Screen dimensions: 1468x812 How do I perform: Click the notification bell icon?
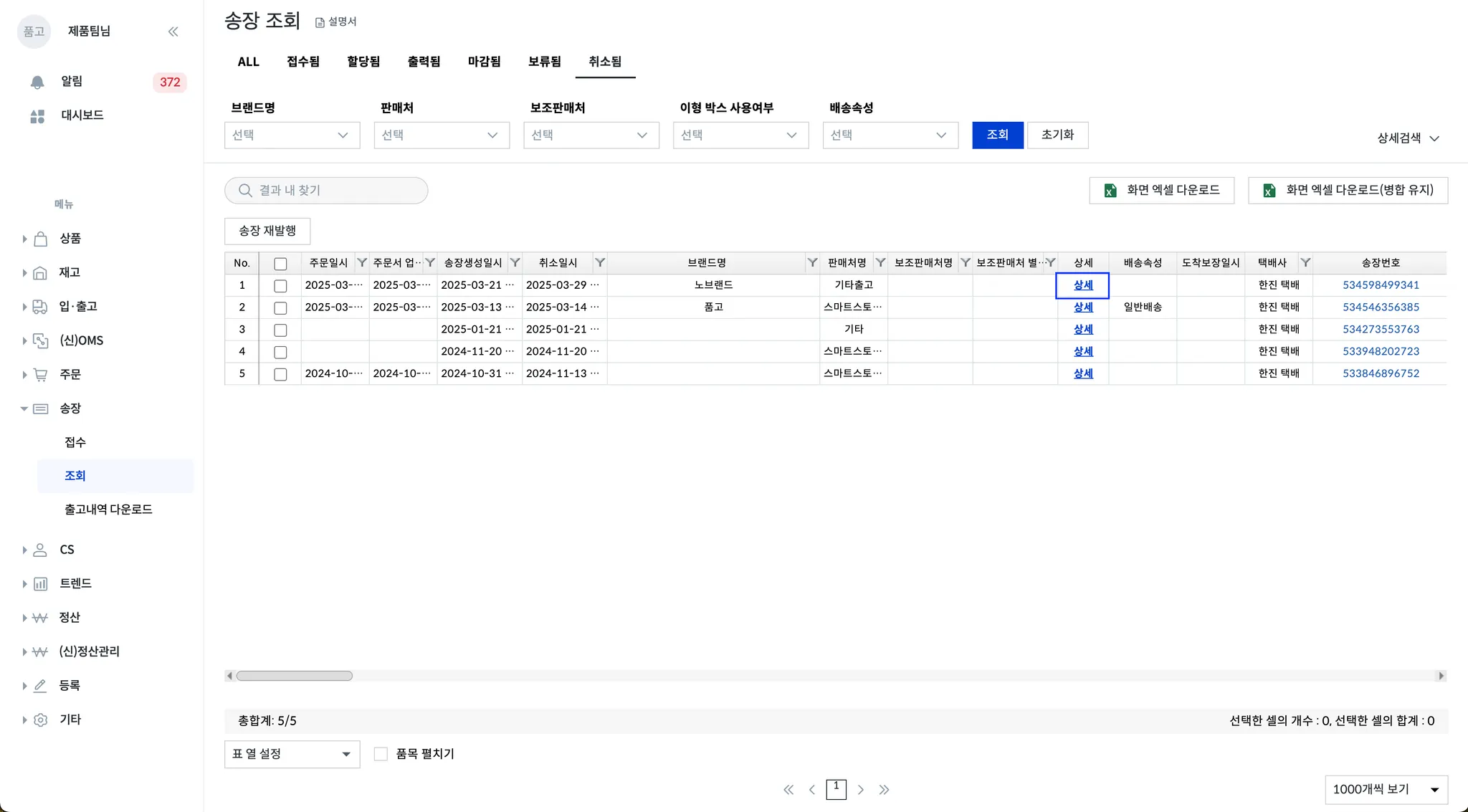tap(37, 82)
